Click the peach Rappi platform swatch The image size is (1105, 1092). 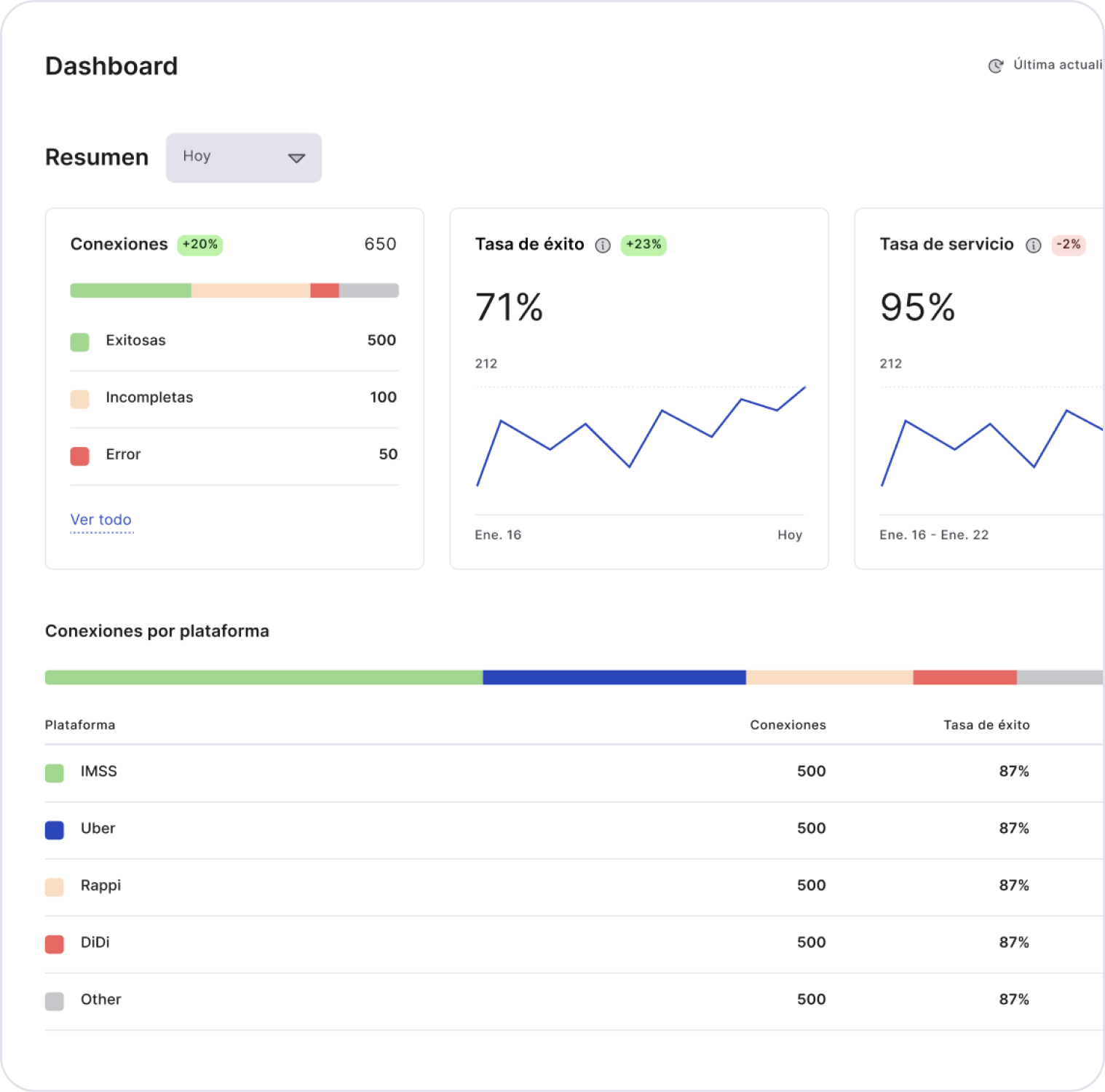(x=55, y=887)
